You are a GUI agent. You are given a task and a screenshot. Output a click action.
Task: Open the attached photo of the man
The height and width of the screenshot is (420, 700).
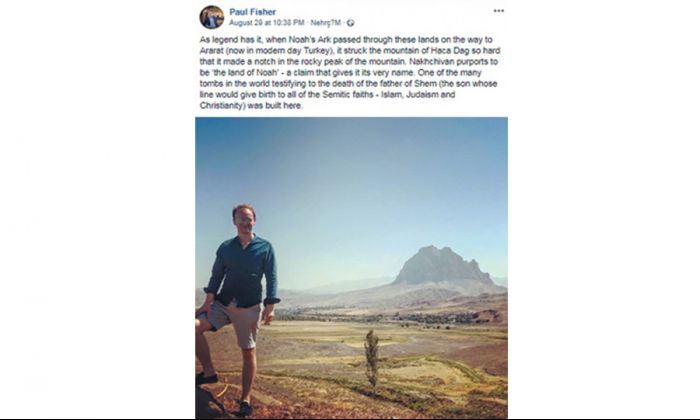[x=351, y=268]
